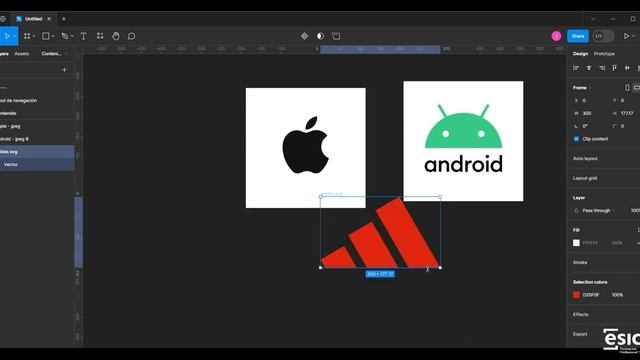640x360 pixels.
Task: Click the red D20F0F selection color swatch
Action: [x=576, y=295]
